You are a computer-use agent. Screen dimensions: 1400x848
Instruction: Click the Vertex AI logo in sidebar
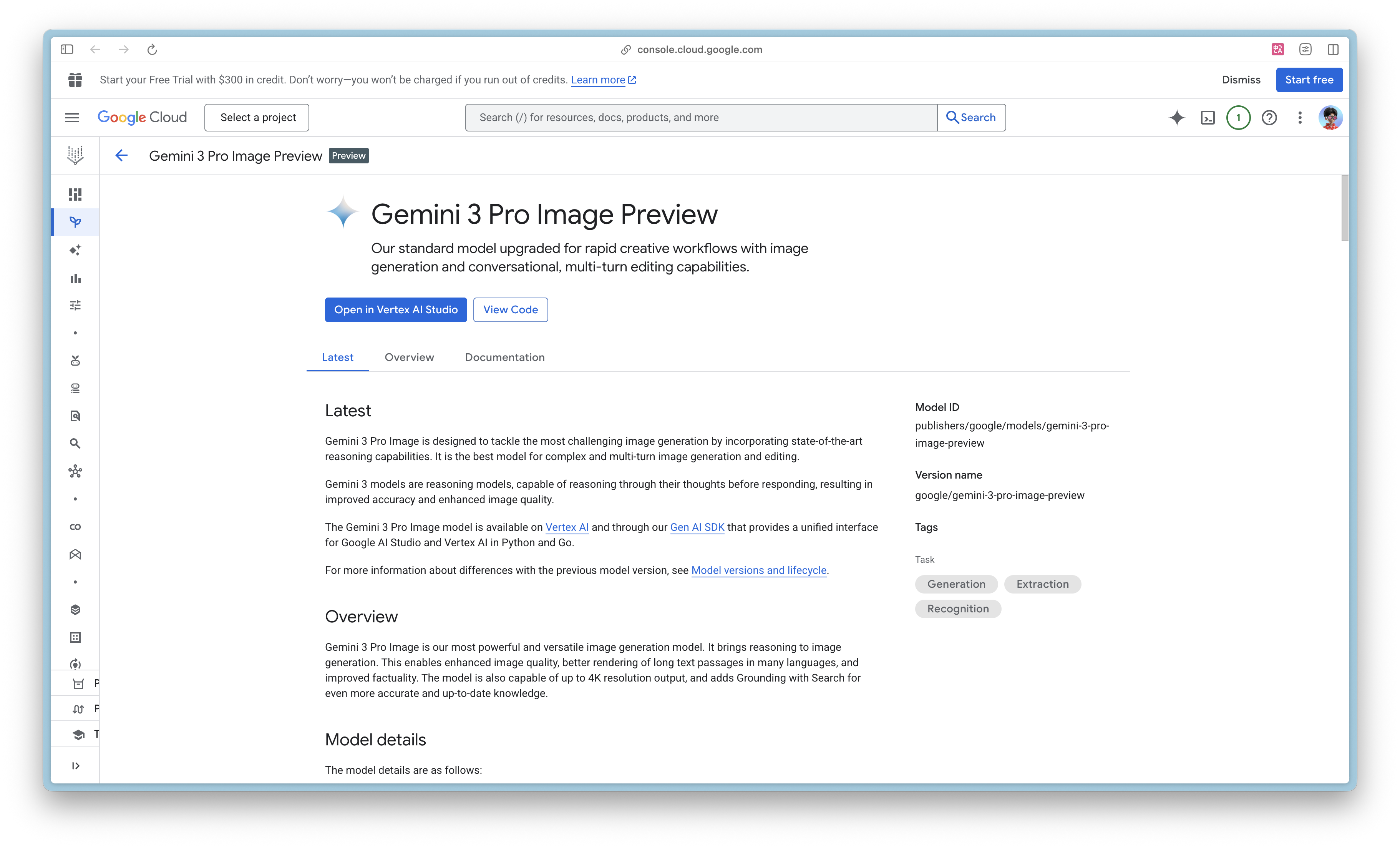coord(75,155)
